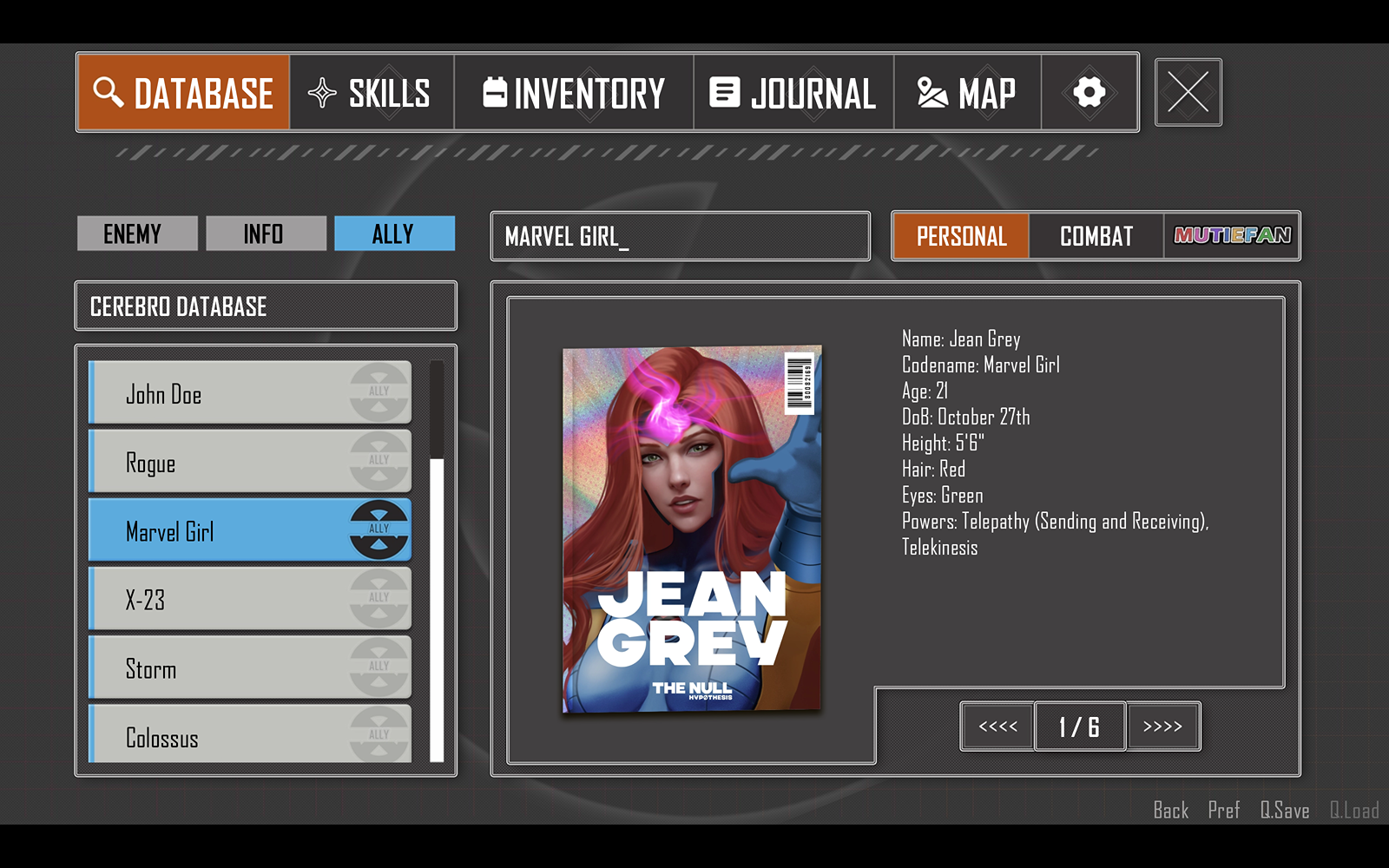Click the magnifying glass icon on Database
Image resolution: width=1389 pixels, height=868 pixels.
coord(109,91)
